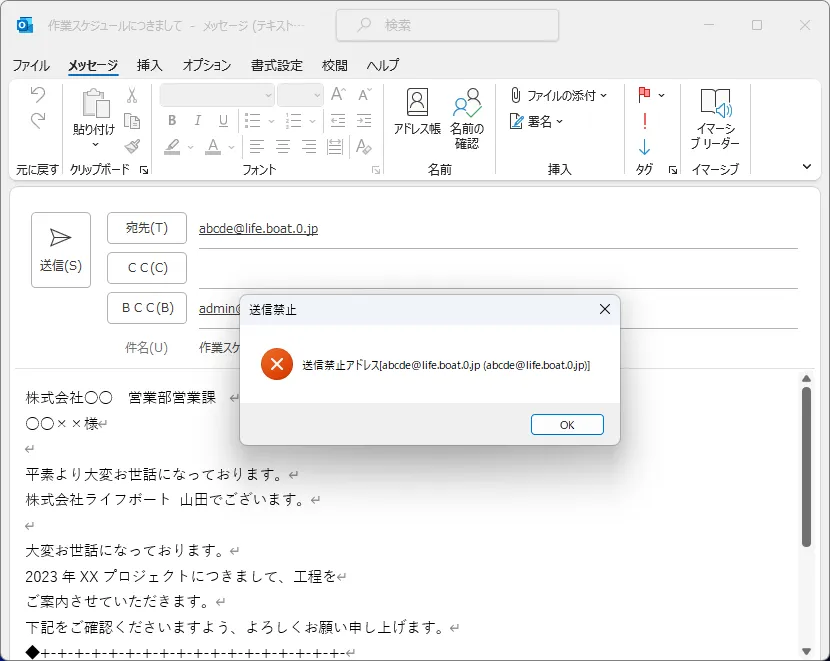Click the Paste clipboard icon
The image size is (830, 661).
click(x=95, y=103)
